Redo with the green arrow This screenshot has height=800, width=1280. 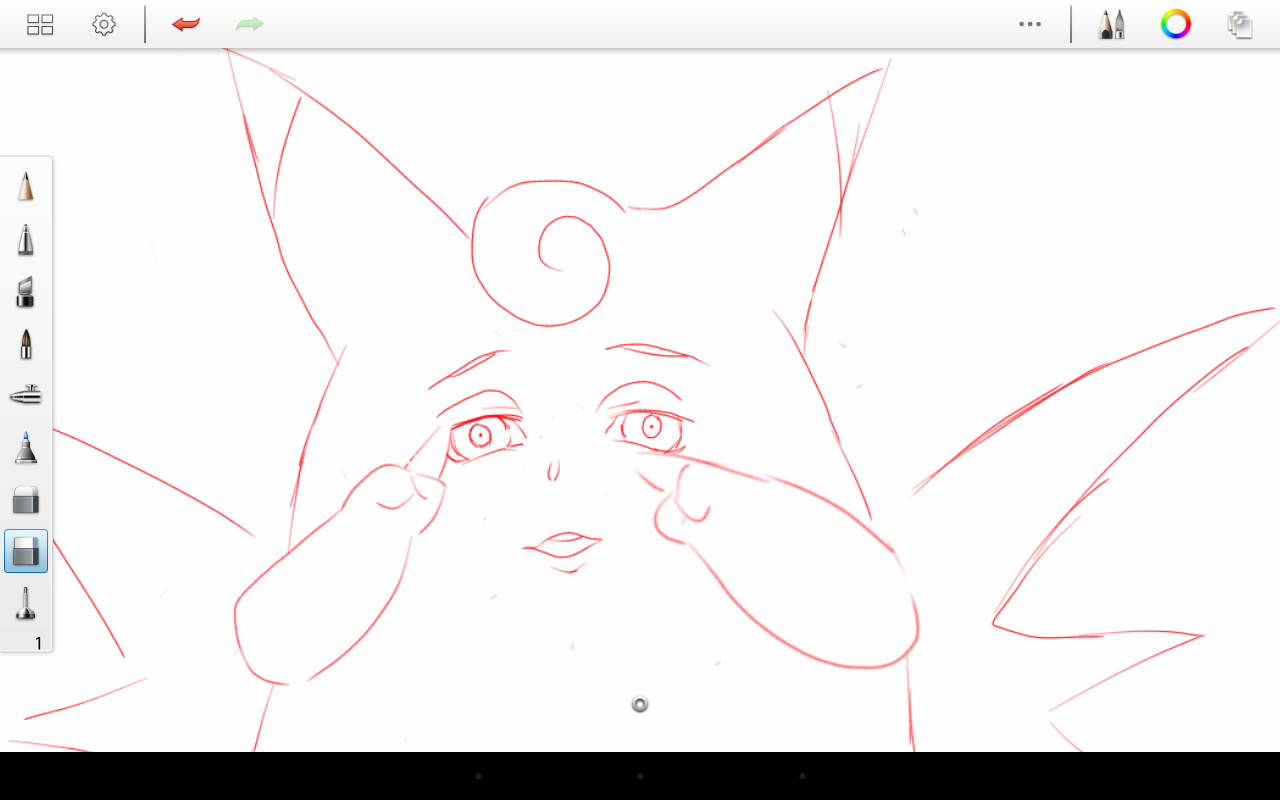[x=250, y=24]
